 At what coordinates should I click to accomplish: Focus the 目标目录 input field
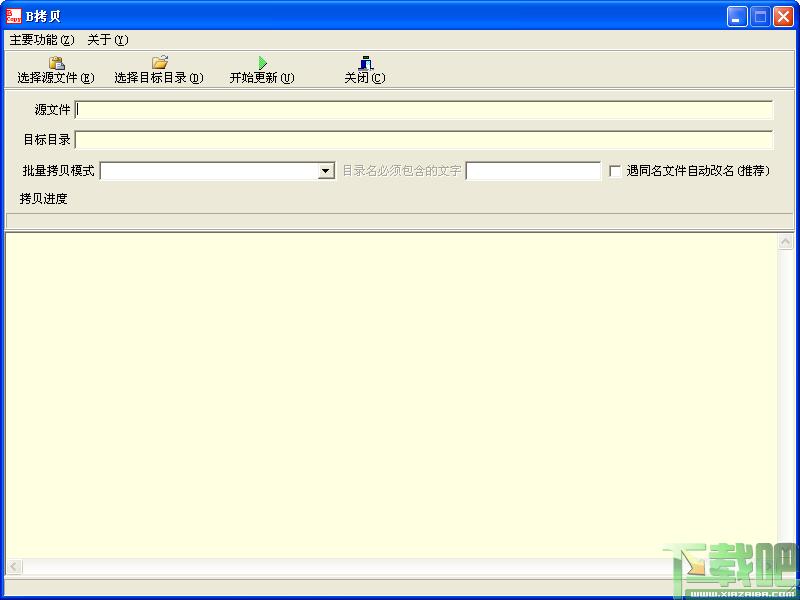coord(424,140)
